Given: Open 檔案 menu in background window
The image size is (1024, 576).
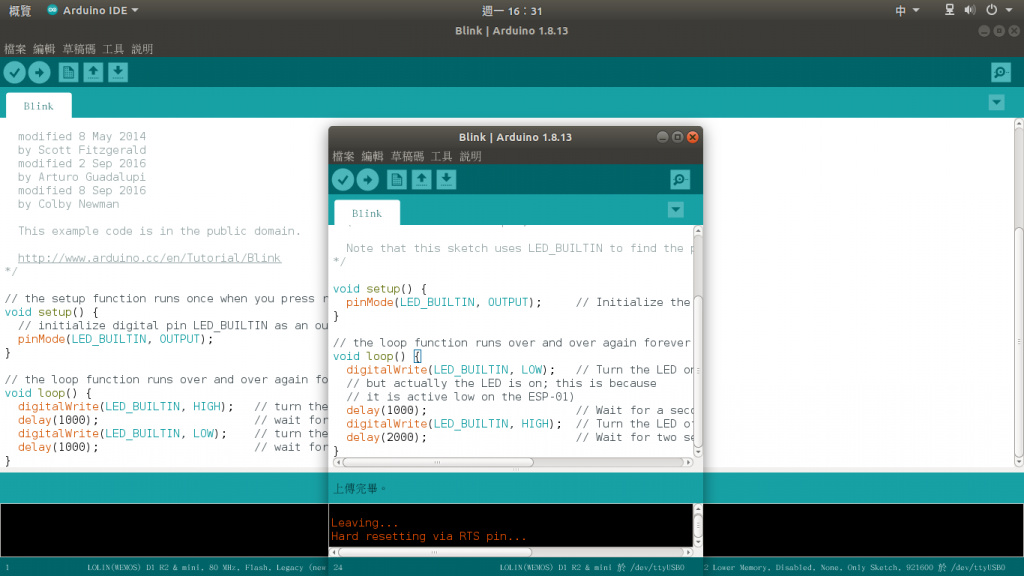Looking at the screenshot, I should pos(15,49).
